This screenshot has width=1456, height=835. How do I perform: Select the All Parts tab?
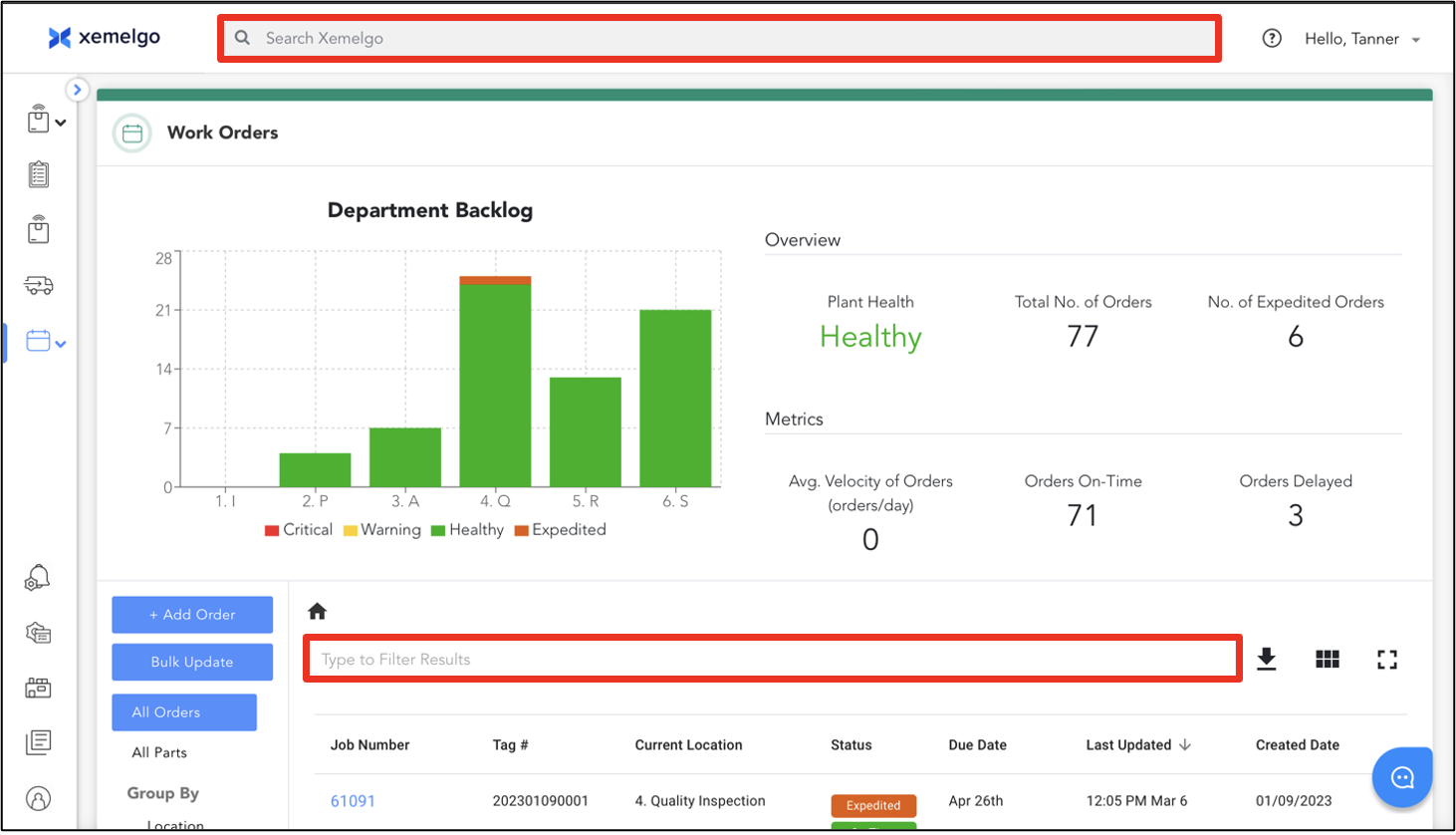pos(159,752)
